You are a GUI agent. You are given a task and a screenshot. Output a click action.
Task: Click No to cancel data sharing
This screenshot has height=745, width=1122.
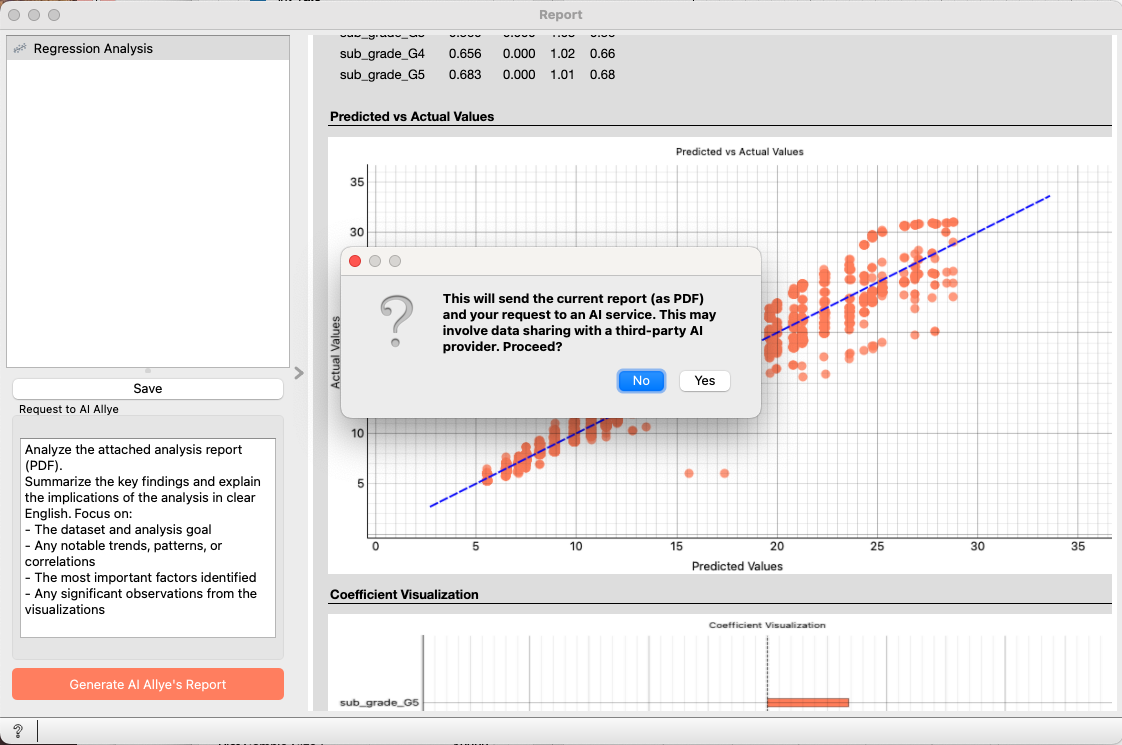pyautogui.click(x=641, y=381)
